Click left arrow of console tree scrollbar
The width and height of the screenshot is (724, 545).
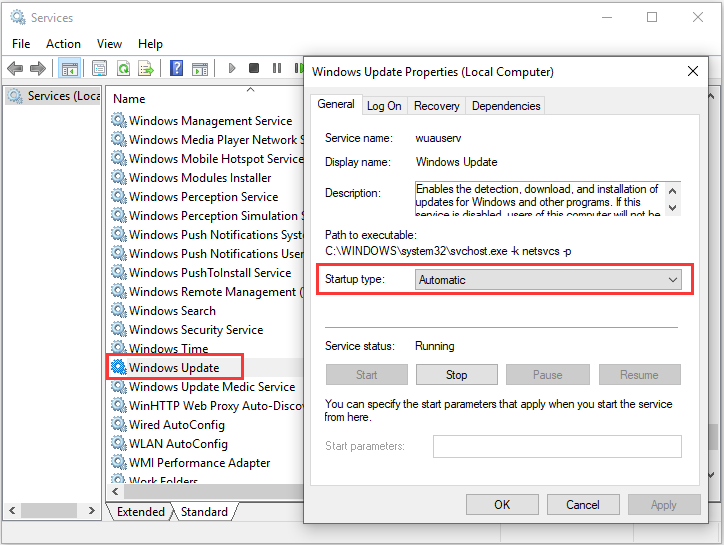(x=12, y=510)
